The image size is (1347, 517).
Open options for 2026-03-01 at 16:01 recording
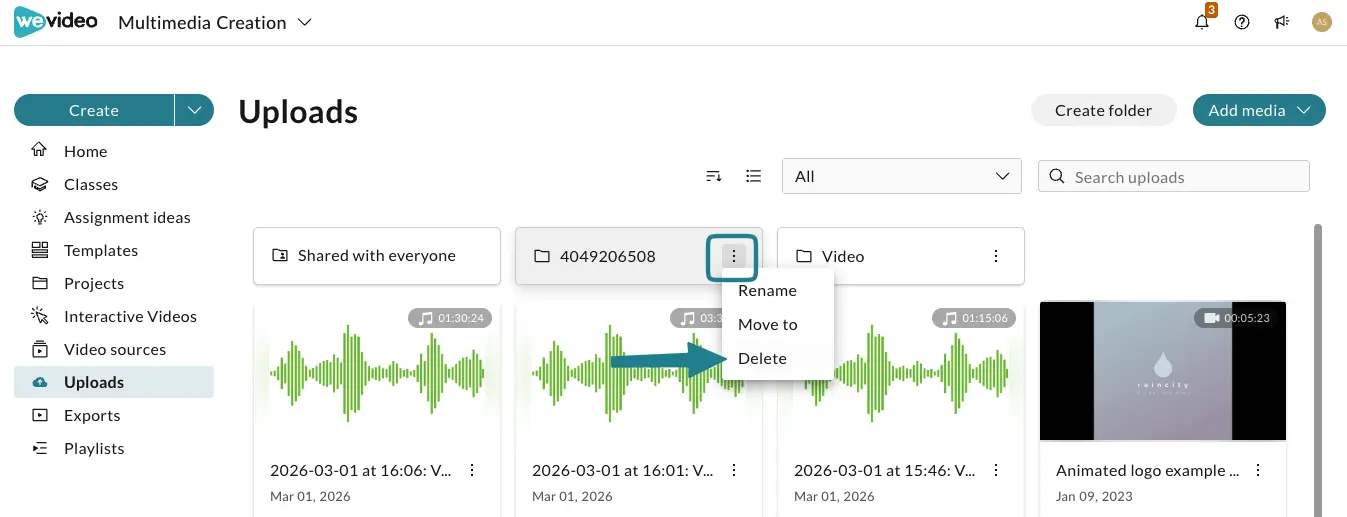(734, 470)
